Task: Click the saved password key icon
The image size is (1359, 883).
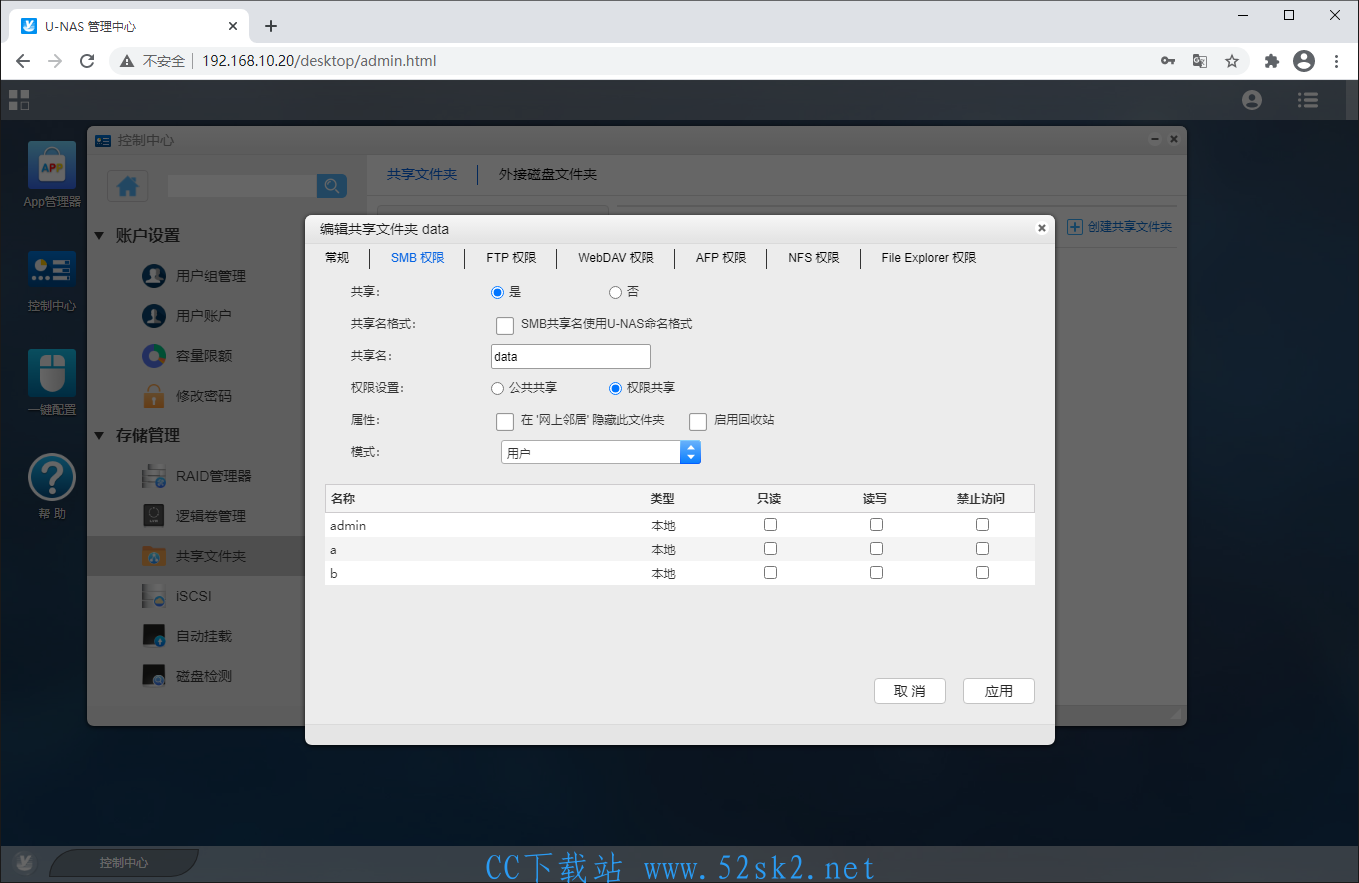Action: click(1168, 61)
